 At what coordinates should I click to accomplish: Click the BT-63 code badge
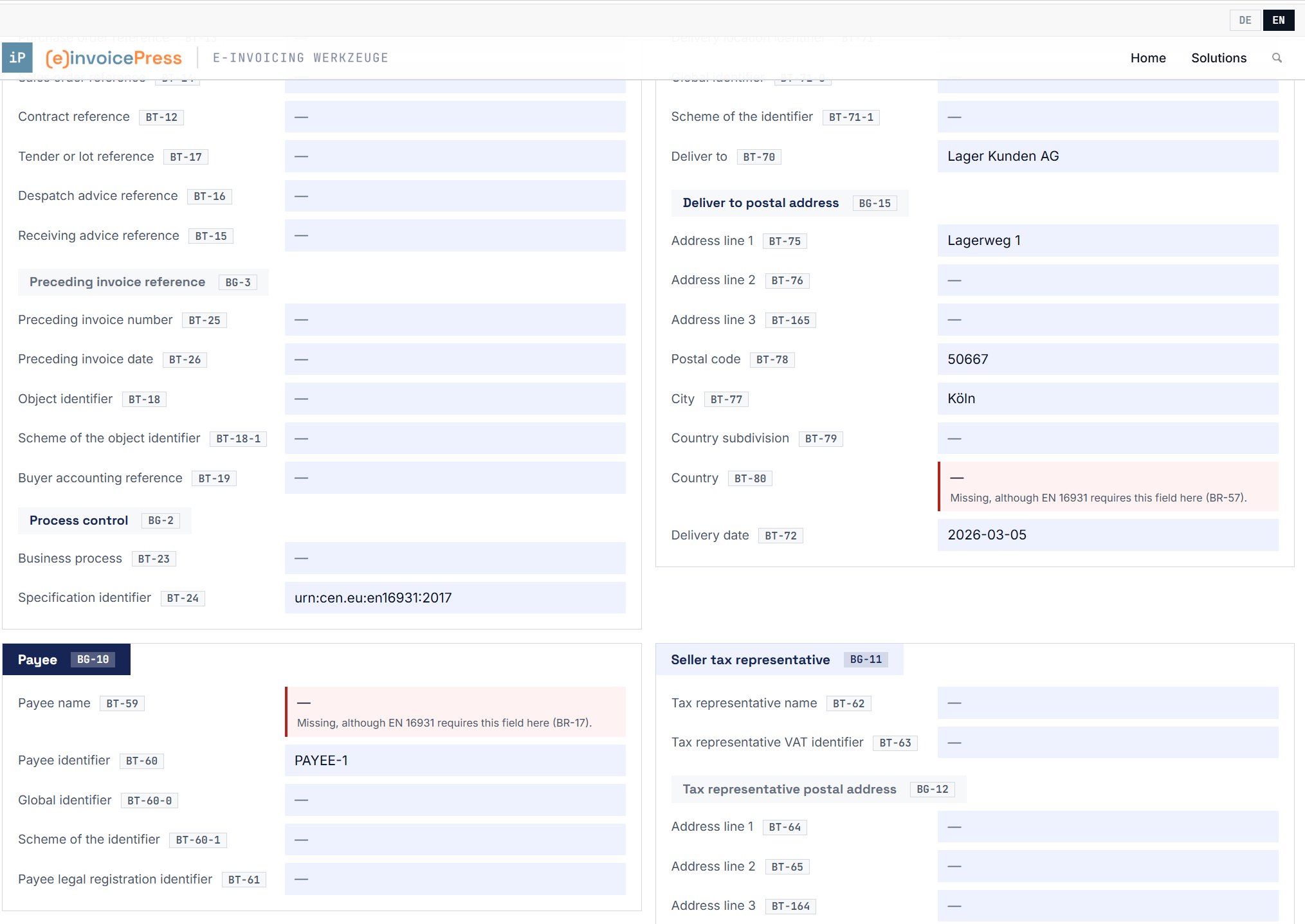(895, 743)
